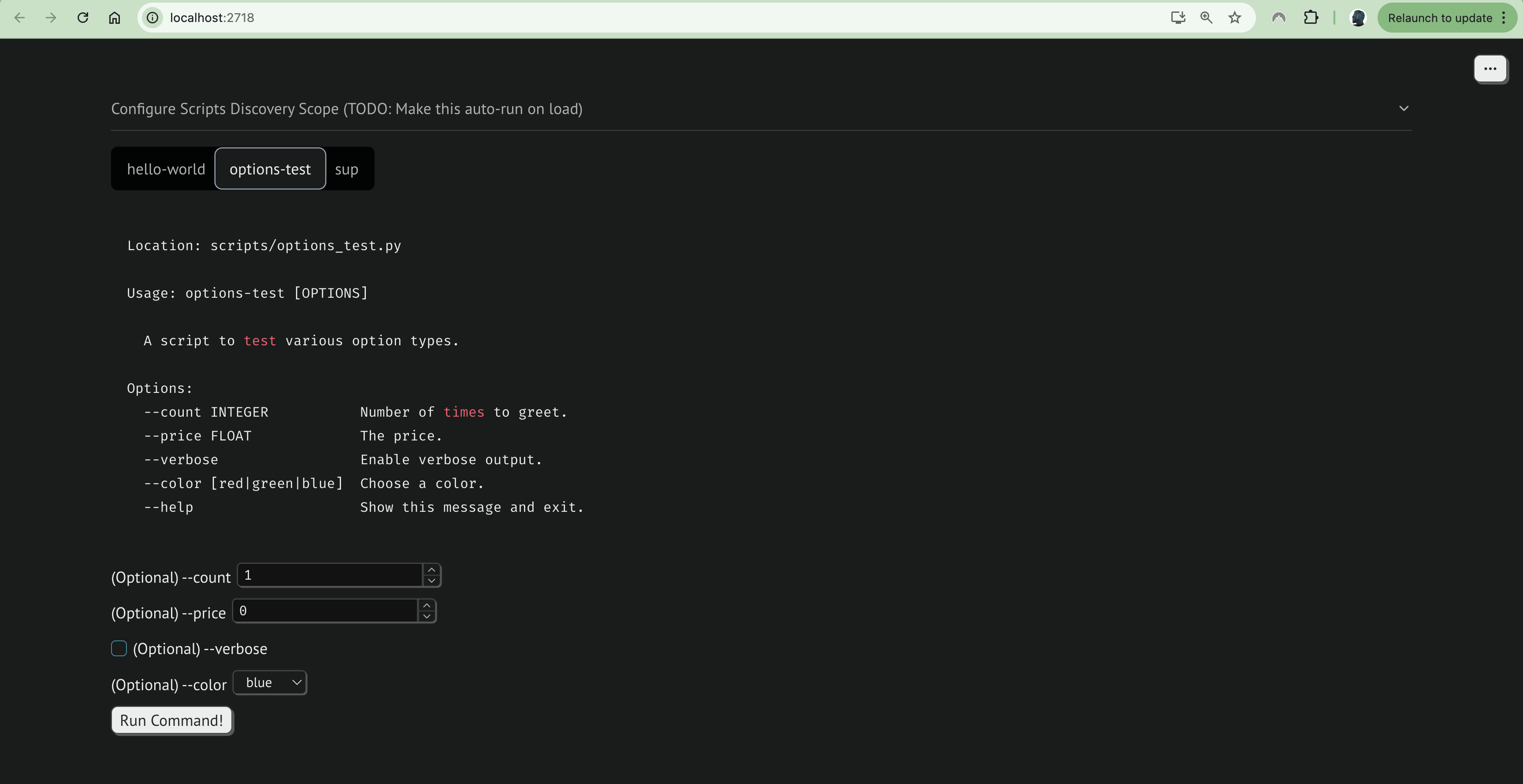This screenshot has height=784, width=1523.
Task: Open the Extensions puzzle icon
Action: pyautogui.click(x=1311, y=18)
